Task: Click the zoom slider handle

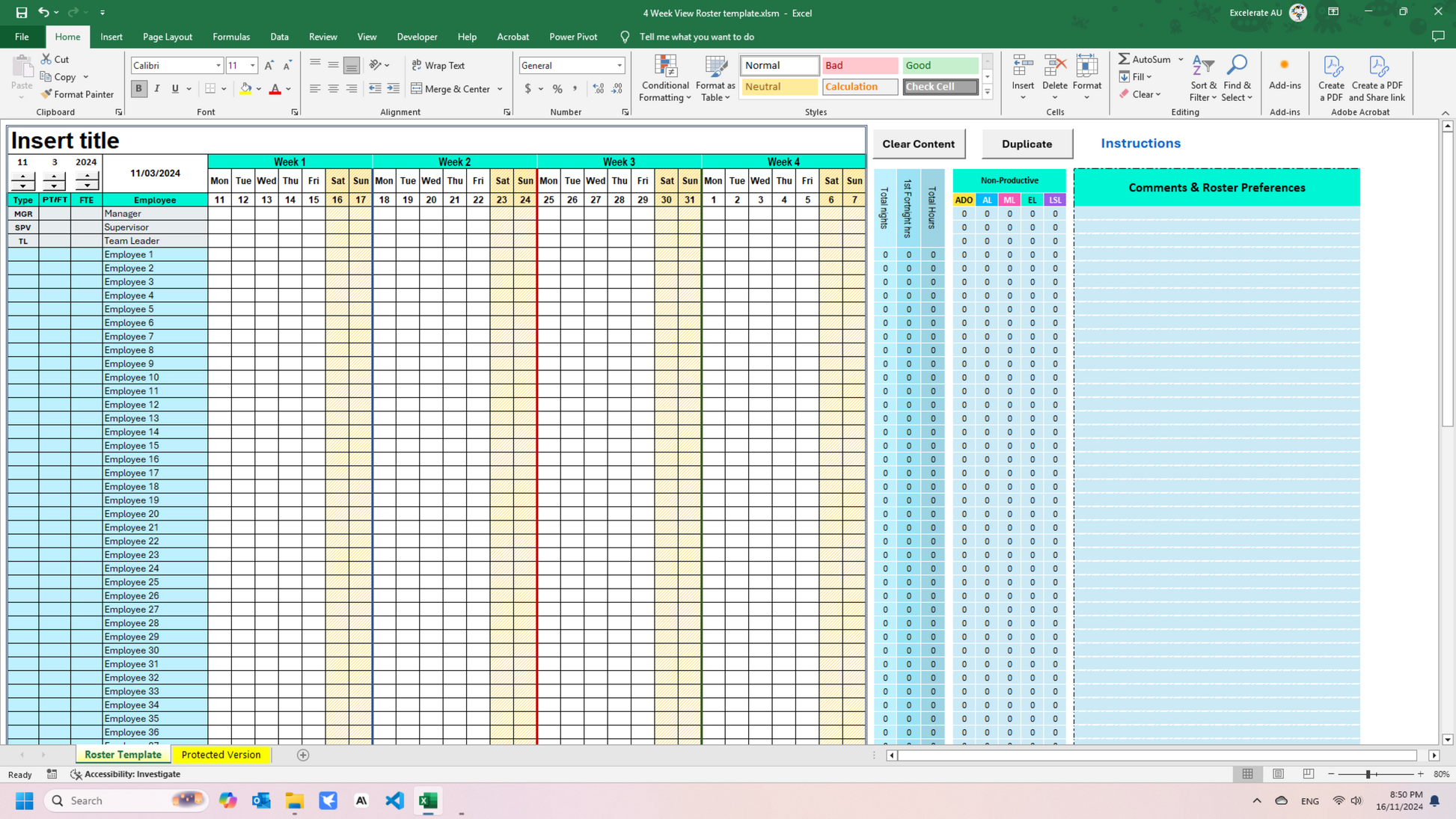Action: pos(1368,774)
